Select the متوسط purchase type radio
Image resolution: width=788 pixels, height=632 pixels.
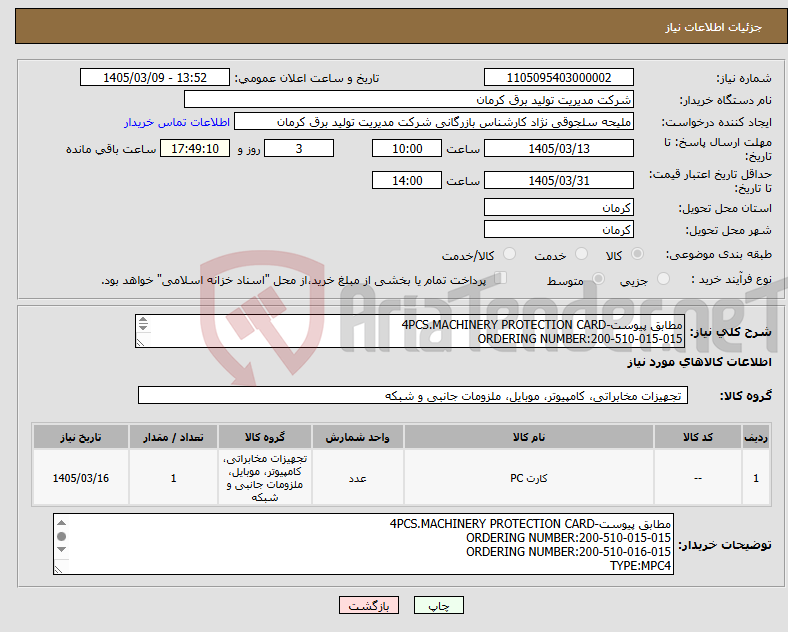[598, 278]
